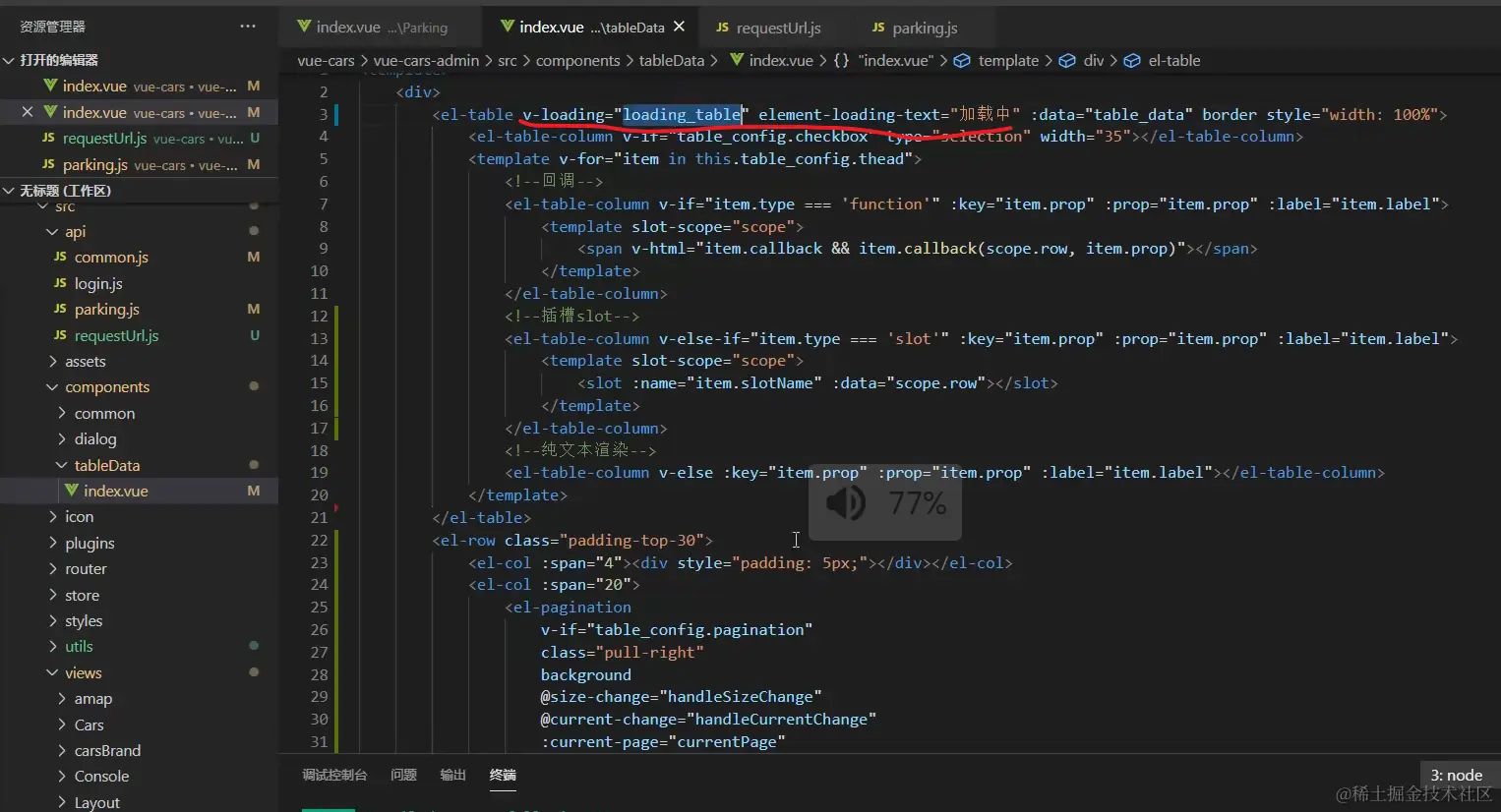Image resolution: width=1501 pixels, height=812 pixels.
Task: Expand the dialog folder under components
Action: 94,439
